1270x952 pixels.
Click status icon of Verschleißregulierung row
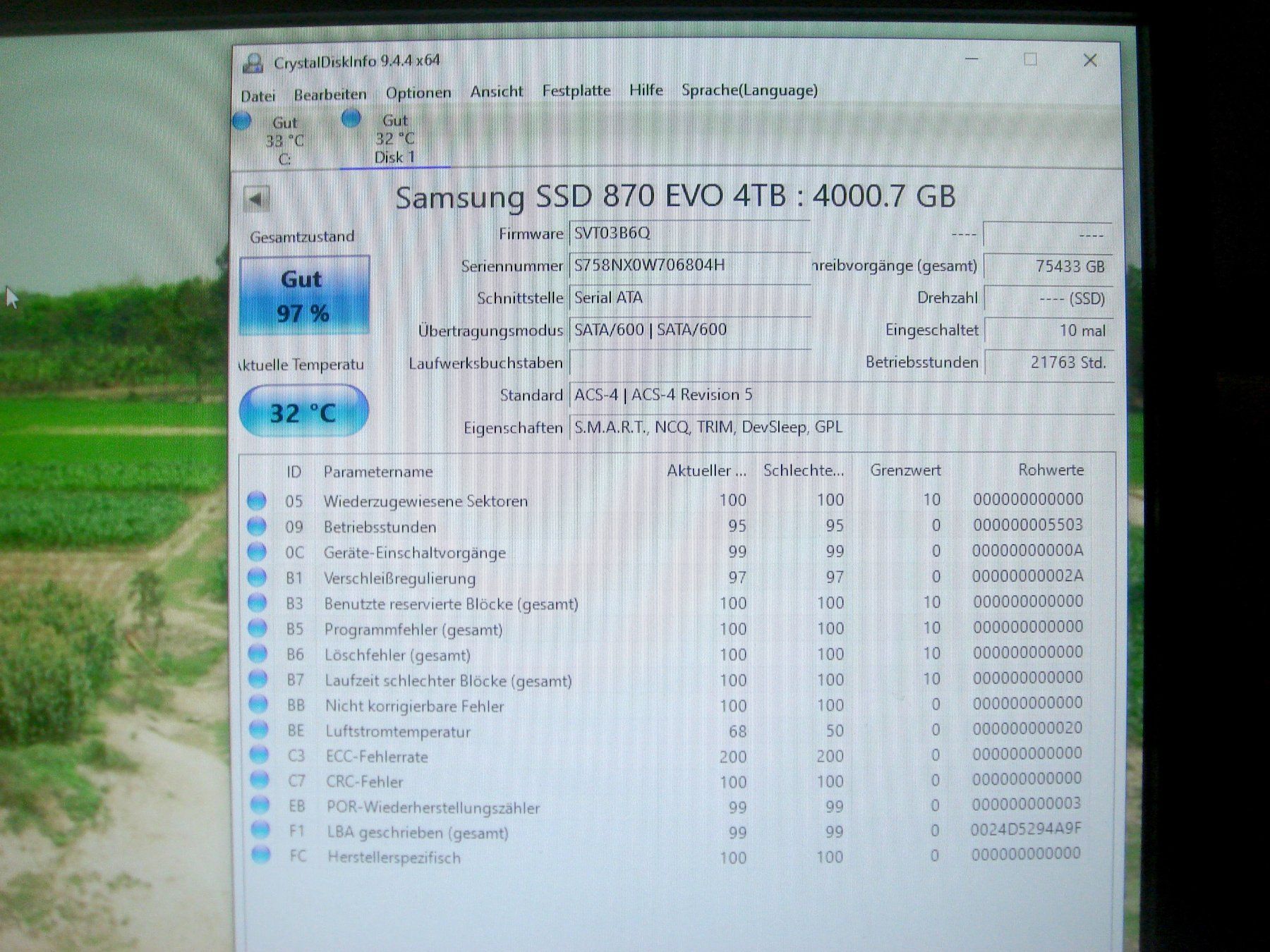(257, 578)
